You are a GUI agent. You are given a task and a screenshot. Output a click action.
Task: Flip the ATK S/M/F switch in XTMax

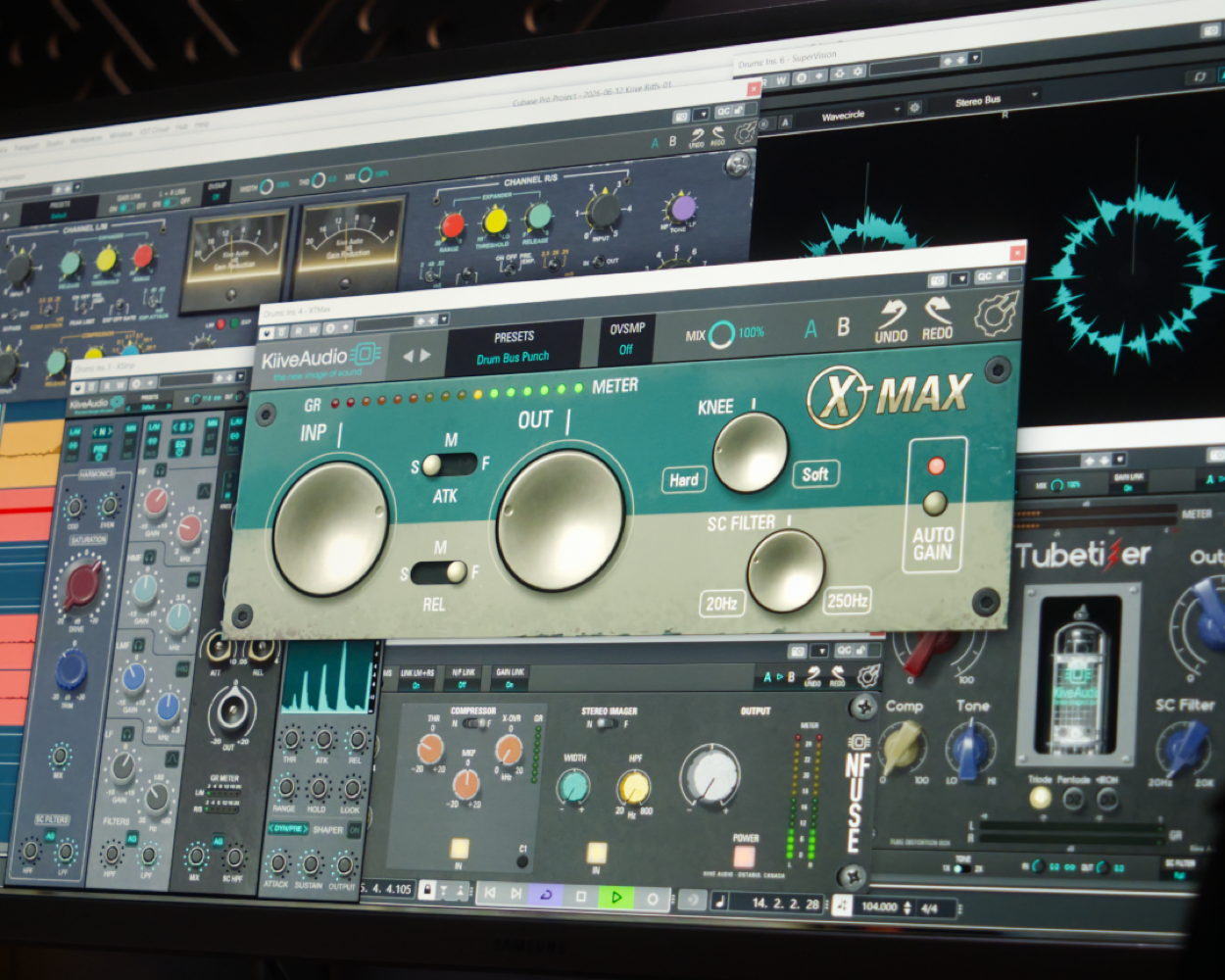tap(450, 465)
